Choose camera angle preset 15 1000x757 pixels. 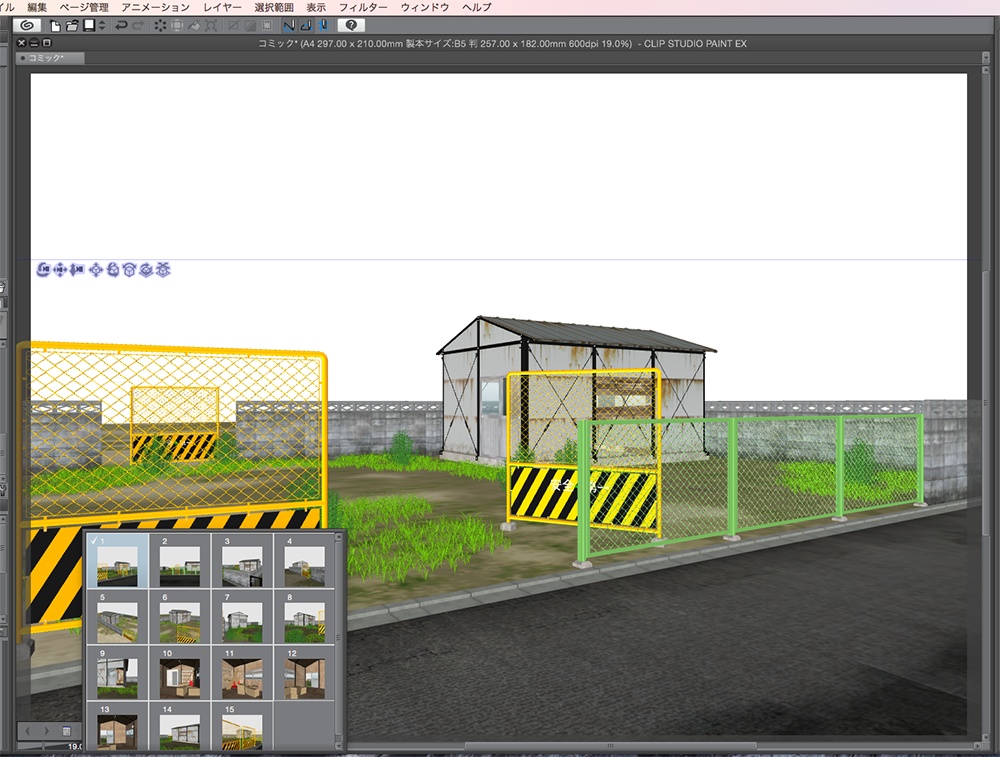tap(242, 726)
